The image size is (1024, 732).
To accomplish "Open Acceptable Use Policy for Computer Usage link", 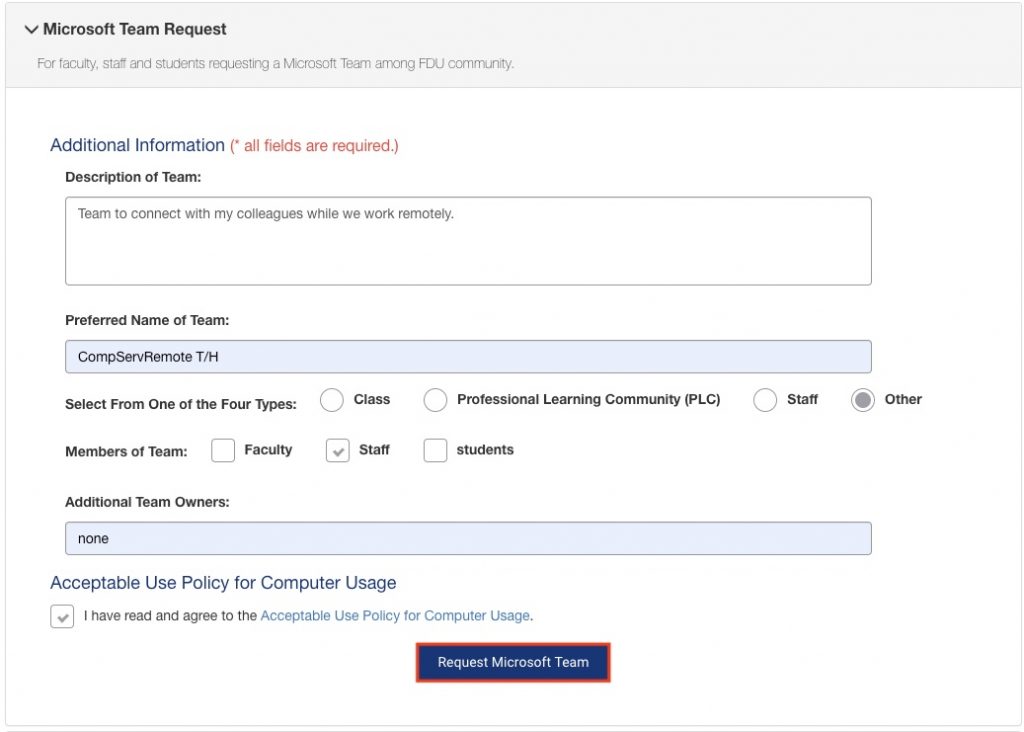I will (x=395, y=615).
